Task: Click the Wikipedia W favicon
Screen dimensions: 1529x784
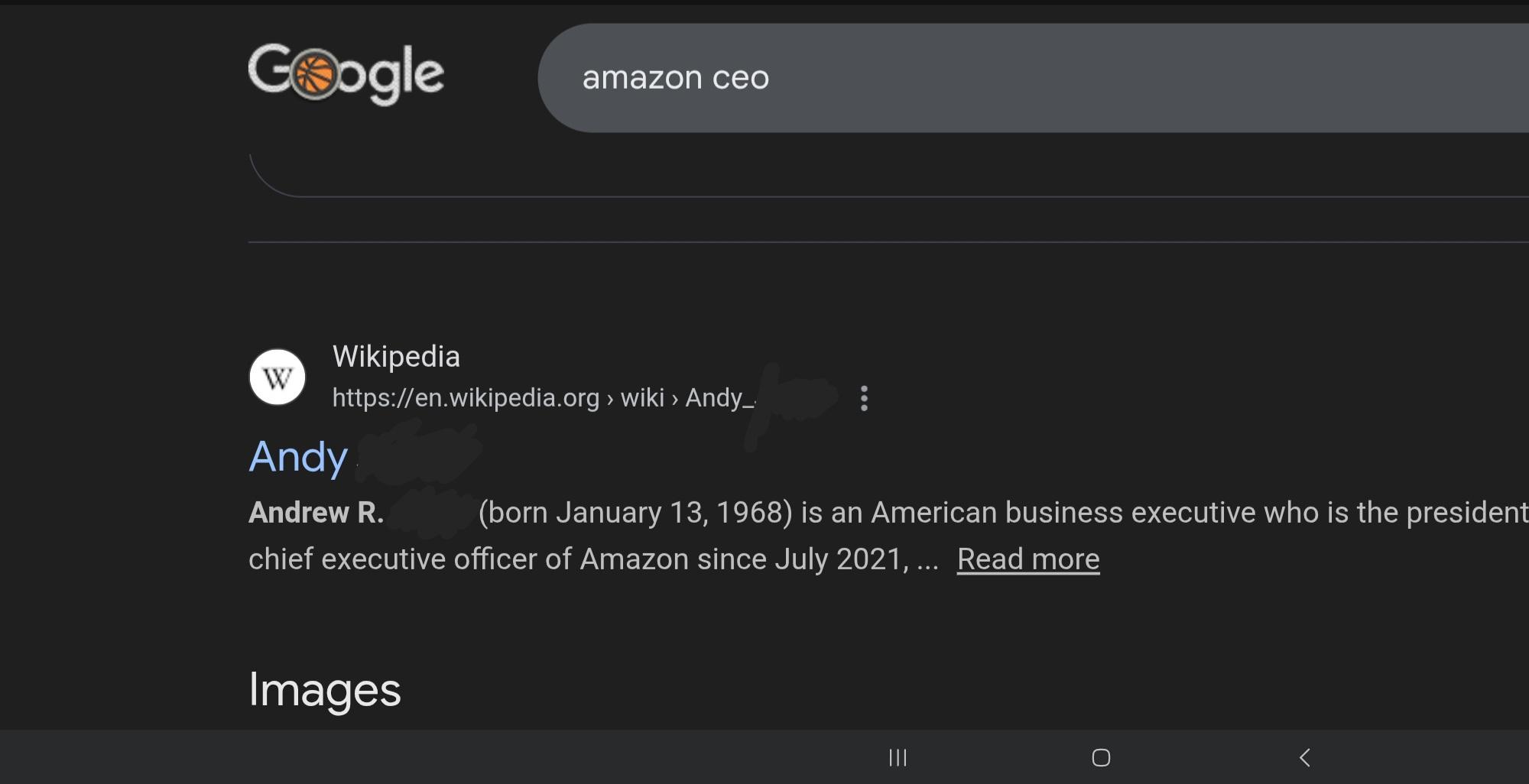Action: [x=278, y=377]
